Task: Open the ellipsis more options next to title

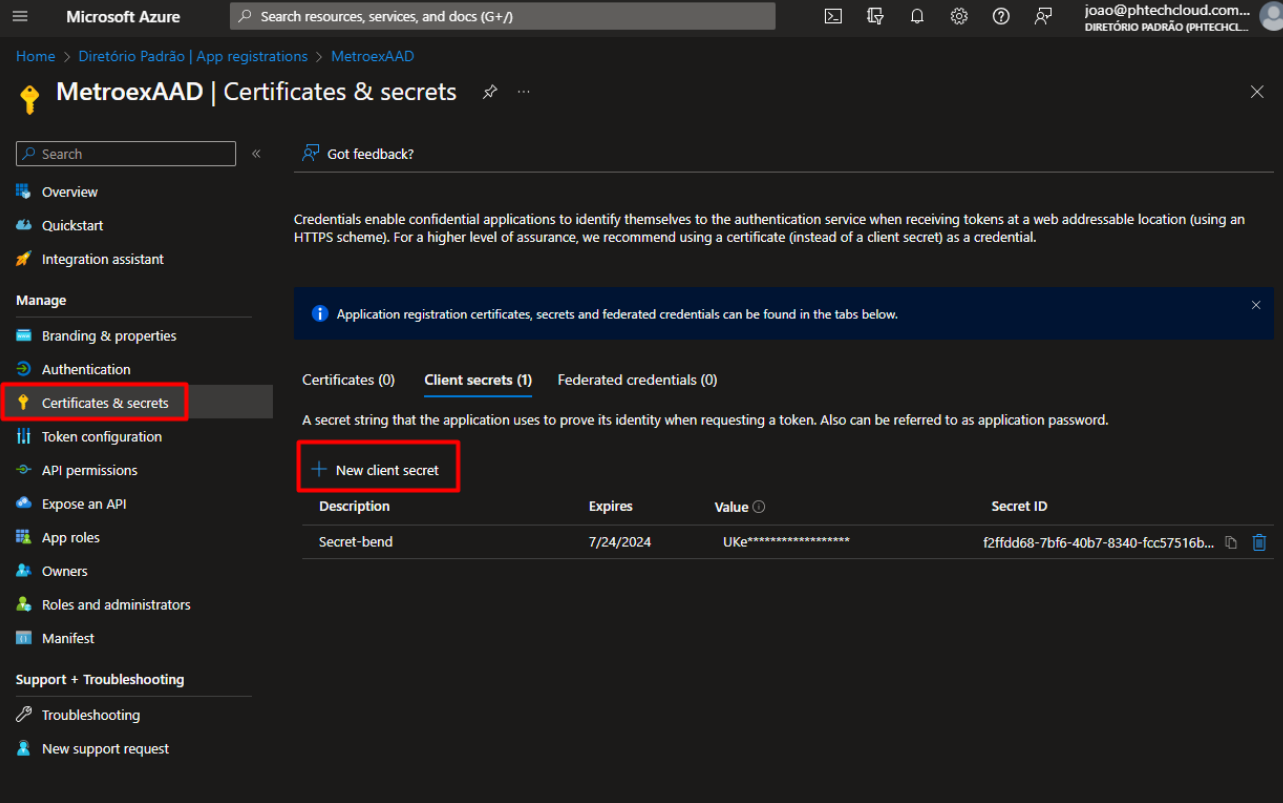Action: (x=524, y=92)
